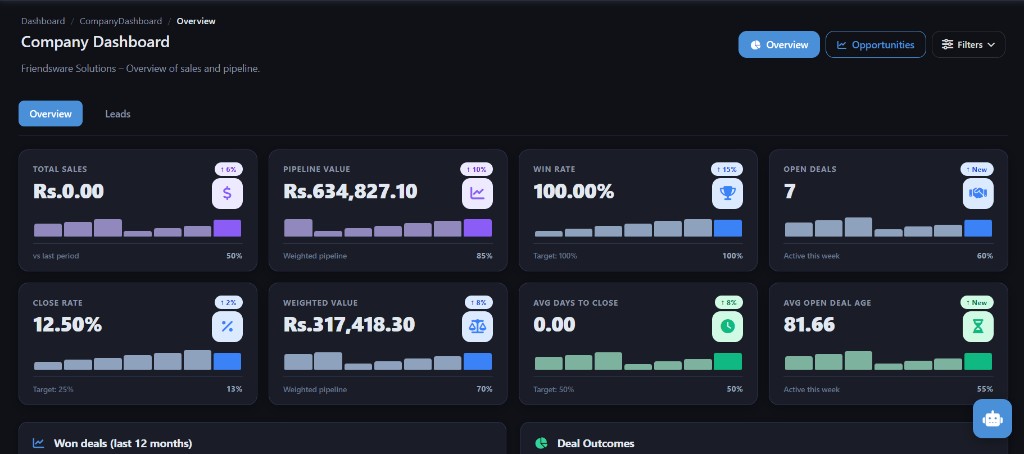Click 'Target: 50%' label on Avg Days to Close

click(554, 389)
